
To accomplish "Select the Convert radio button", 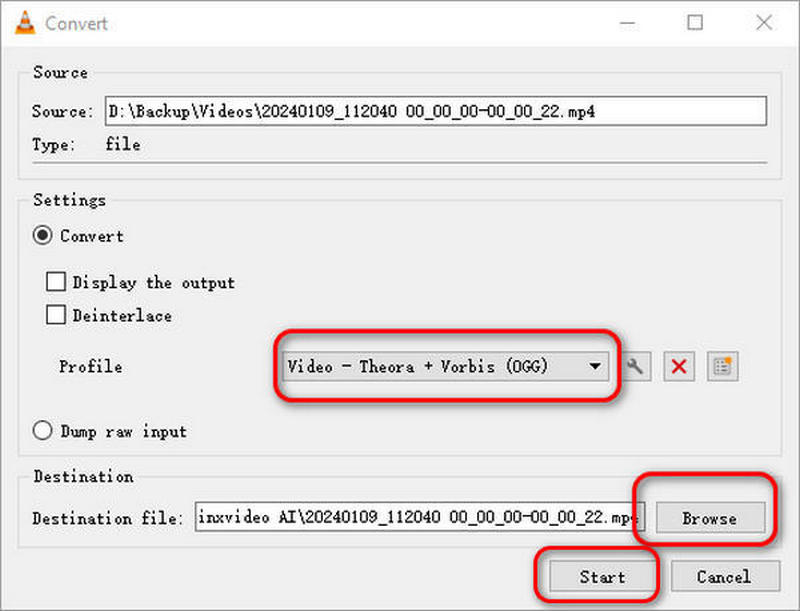I will pos(43,236).
